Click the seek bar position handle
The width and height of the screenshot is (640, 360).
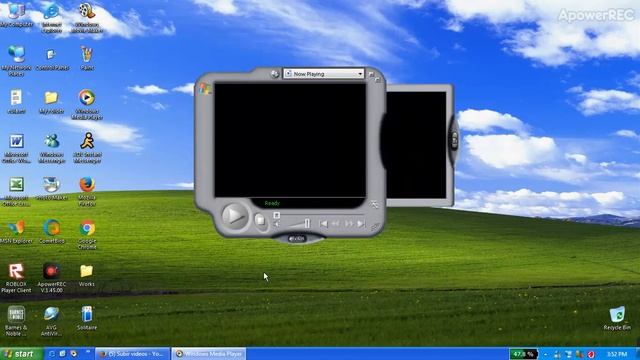point(276,215)
